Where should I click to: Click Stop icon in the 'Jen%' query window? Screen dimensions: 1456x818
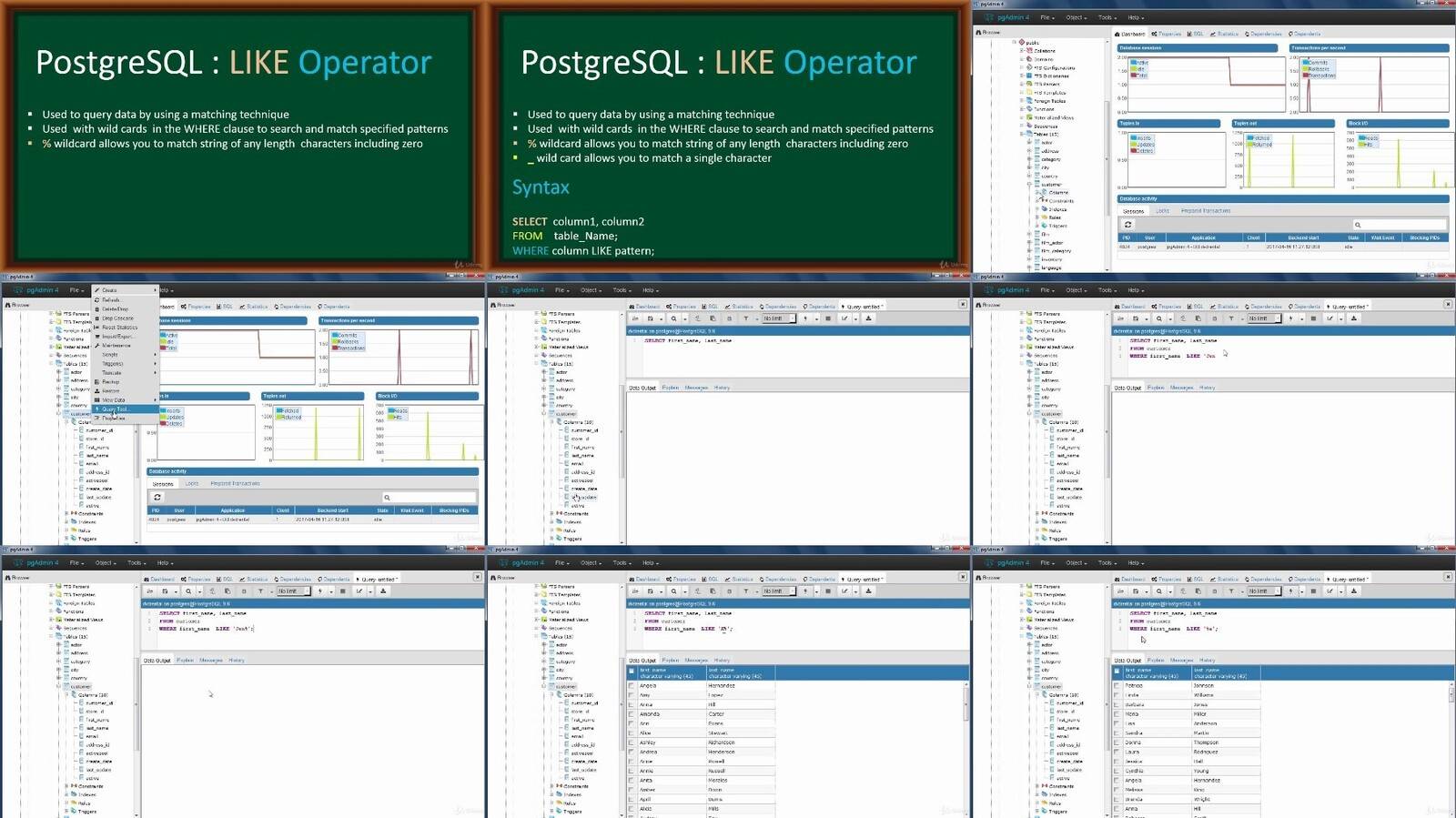(342, 591)
